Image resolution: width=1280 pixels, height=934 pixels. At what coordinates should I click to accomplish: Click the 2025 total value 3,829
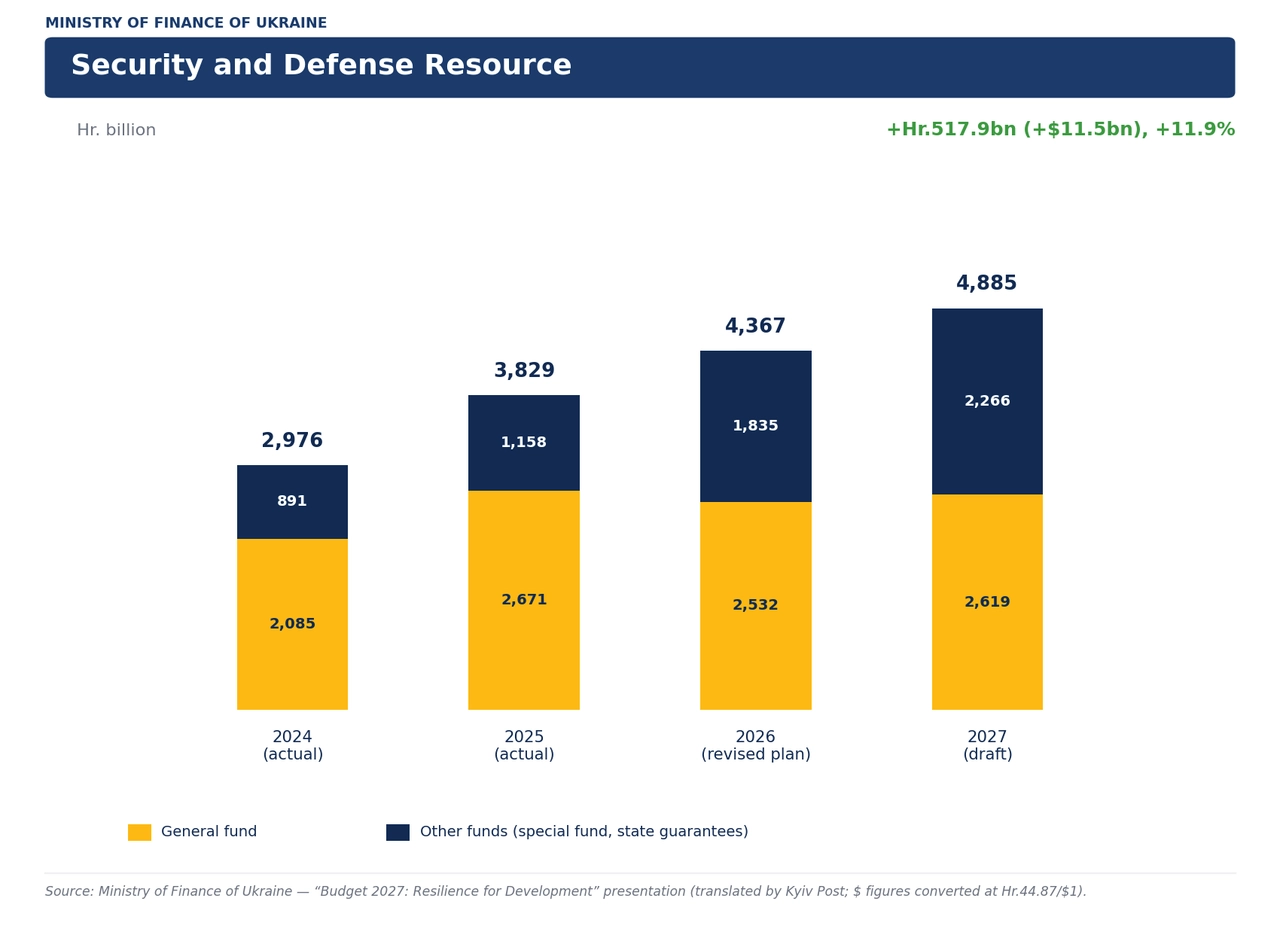[x=524, y=371]
